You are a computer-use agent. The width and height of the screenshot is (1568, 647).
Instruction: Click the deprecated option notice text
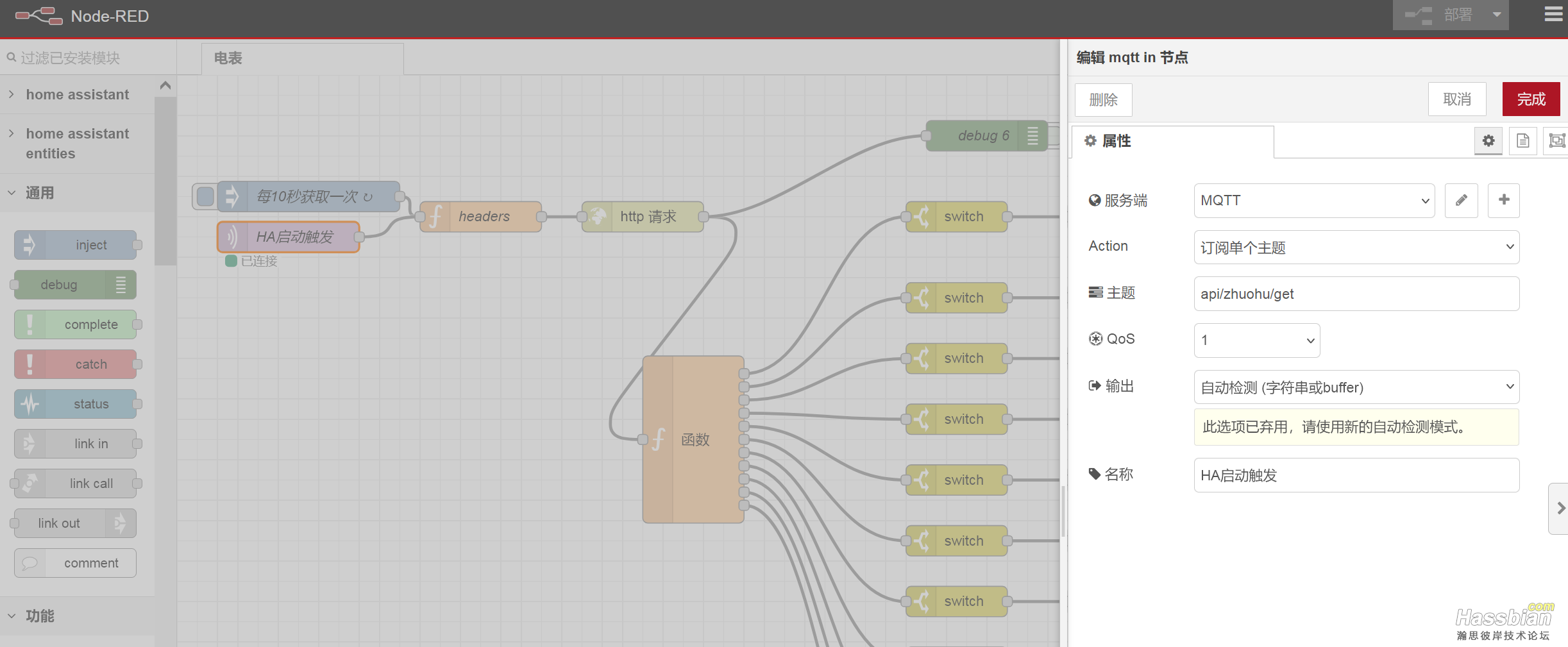click(x=1334, y=427)
